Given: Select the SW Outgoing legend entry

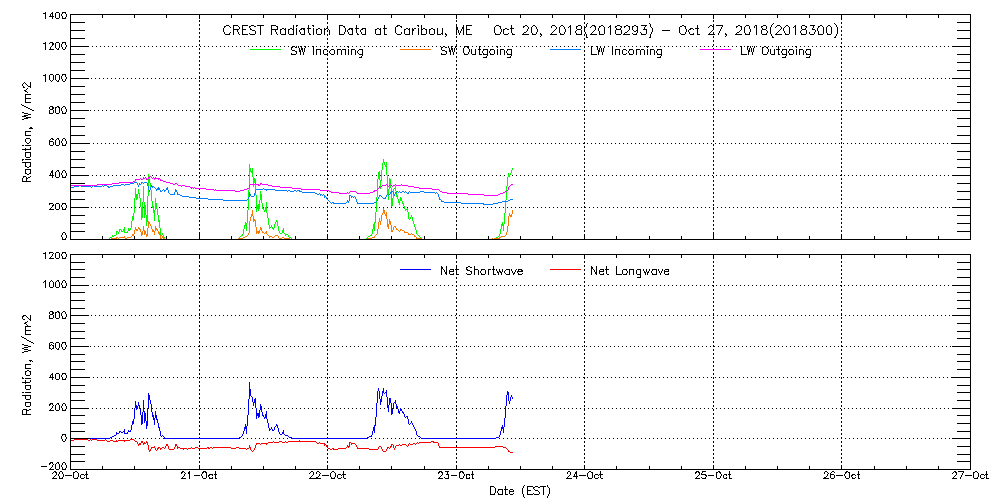Looking at the screenshot, I should click(476, 51).
